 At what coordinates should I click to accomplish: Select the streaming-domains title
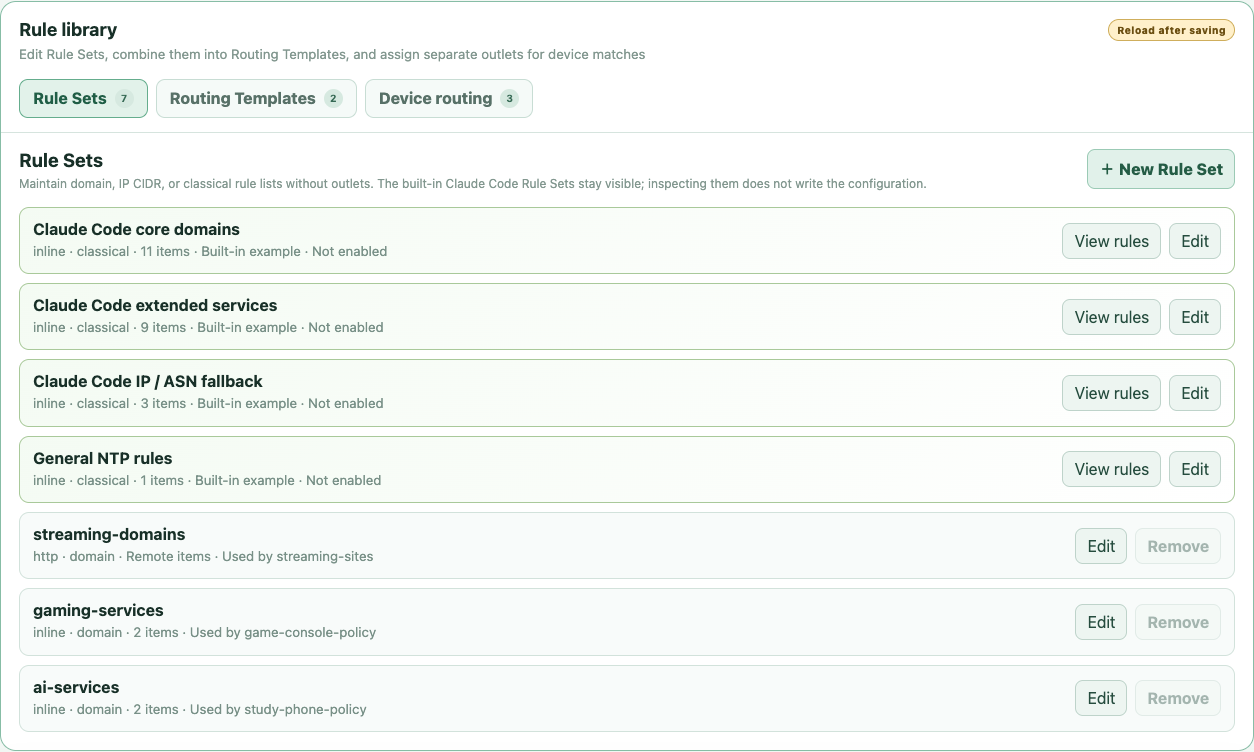(109, 534)
